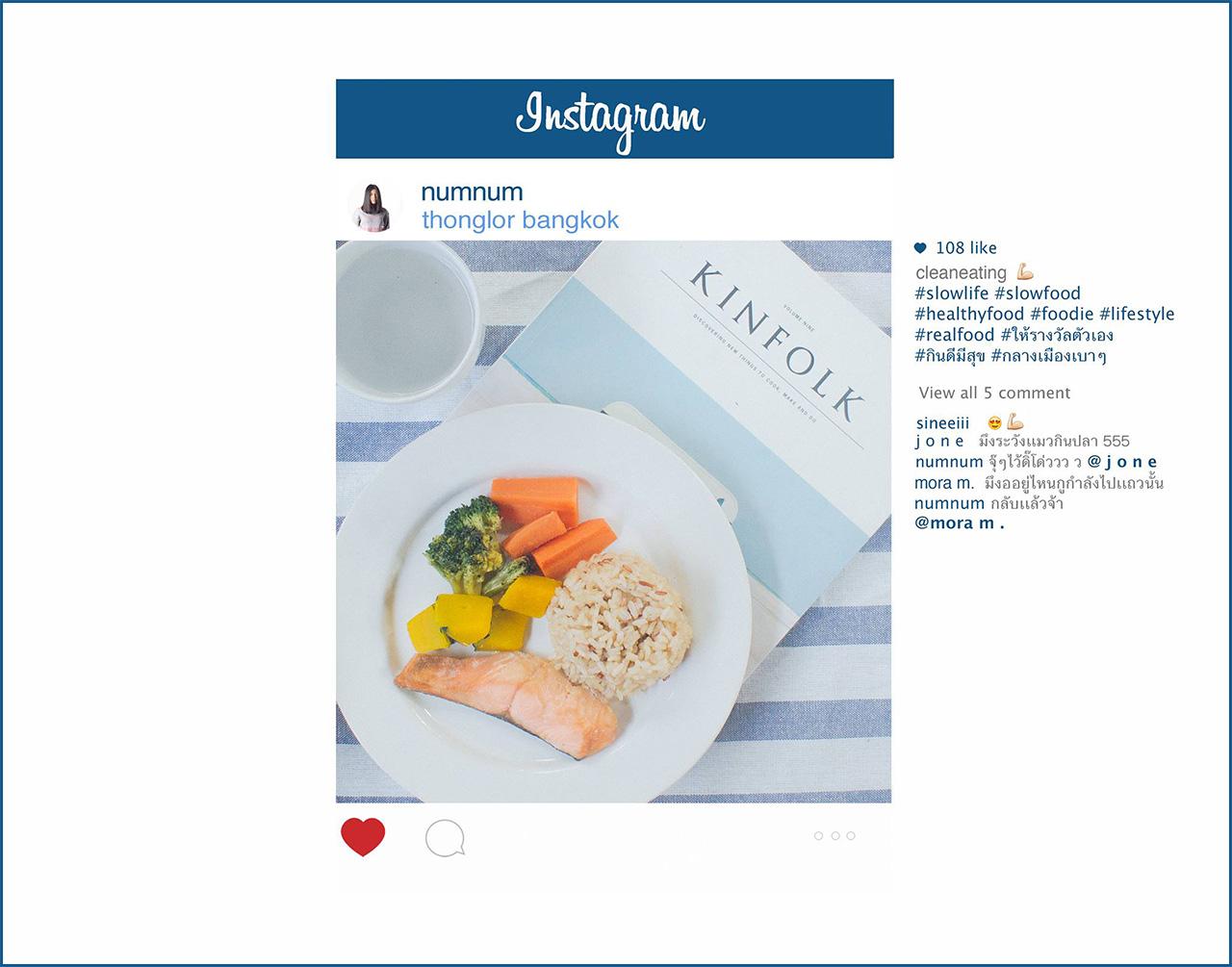Open commenter sineeiii's profile
This screenshot has width=1232, height=967.
coord(942,423)
